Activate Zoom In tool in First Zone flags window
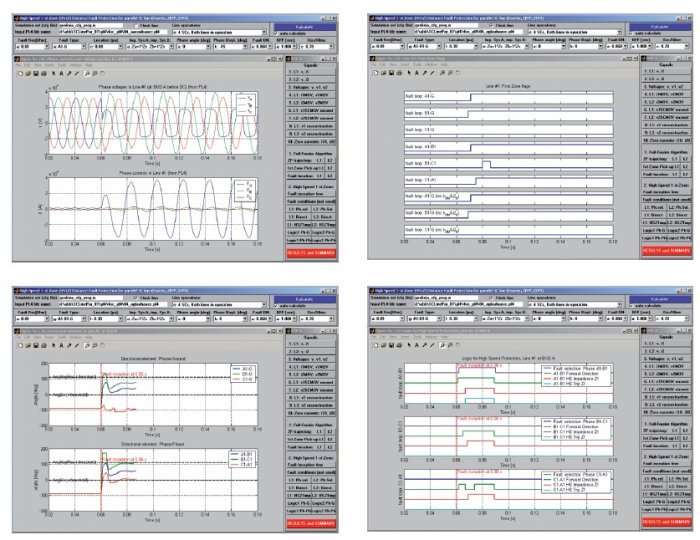Viewport: 700px width, 540px height. [x=442, y=73]
